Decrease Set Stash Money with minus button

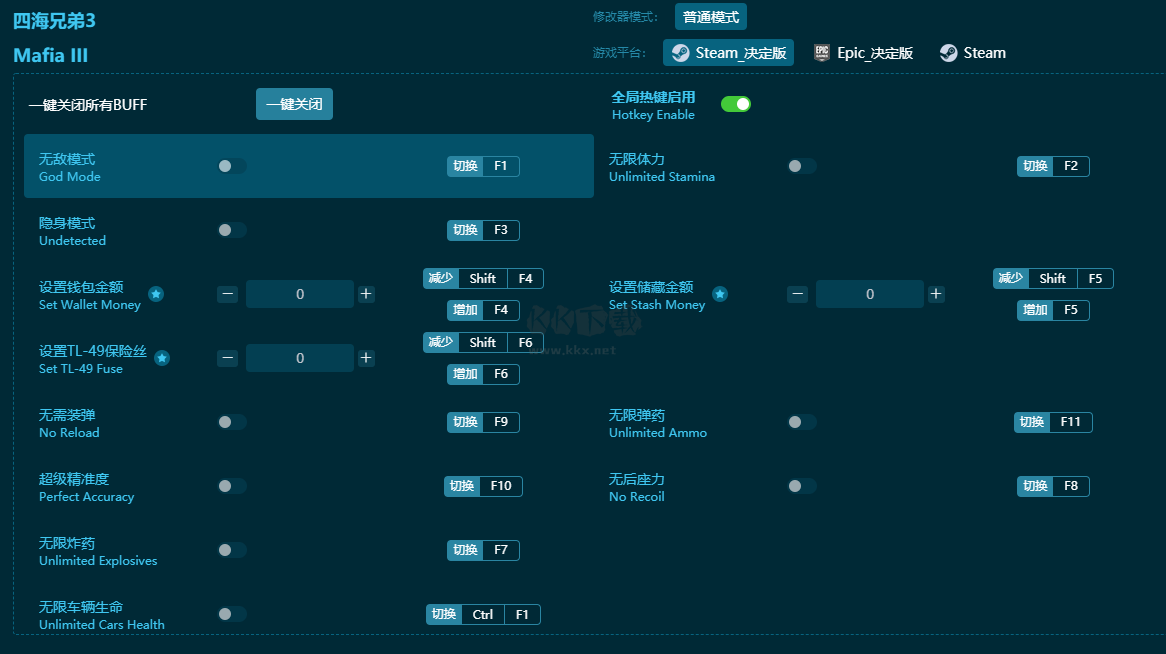797,294
